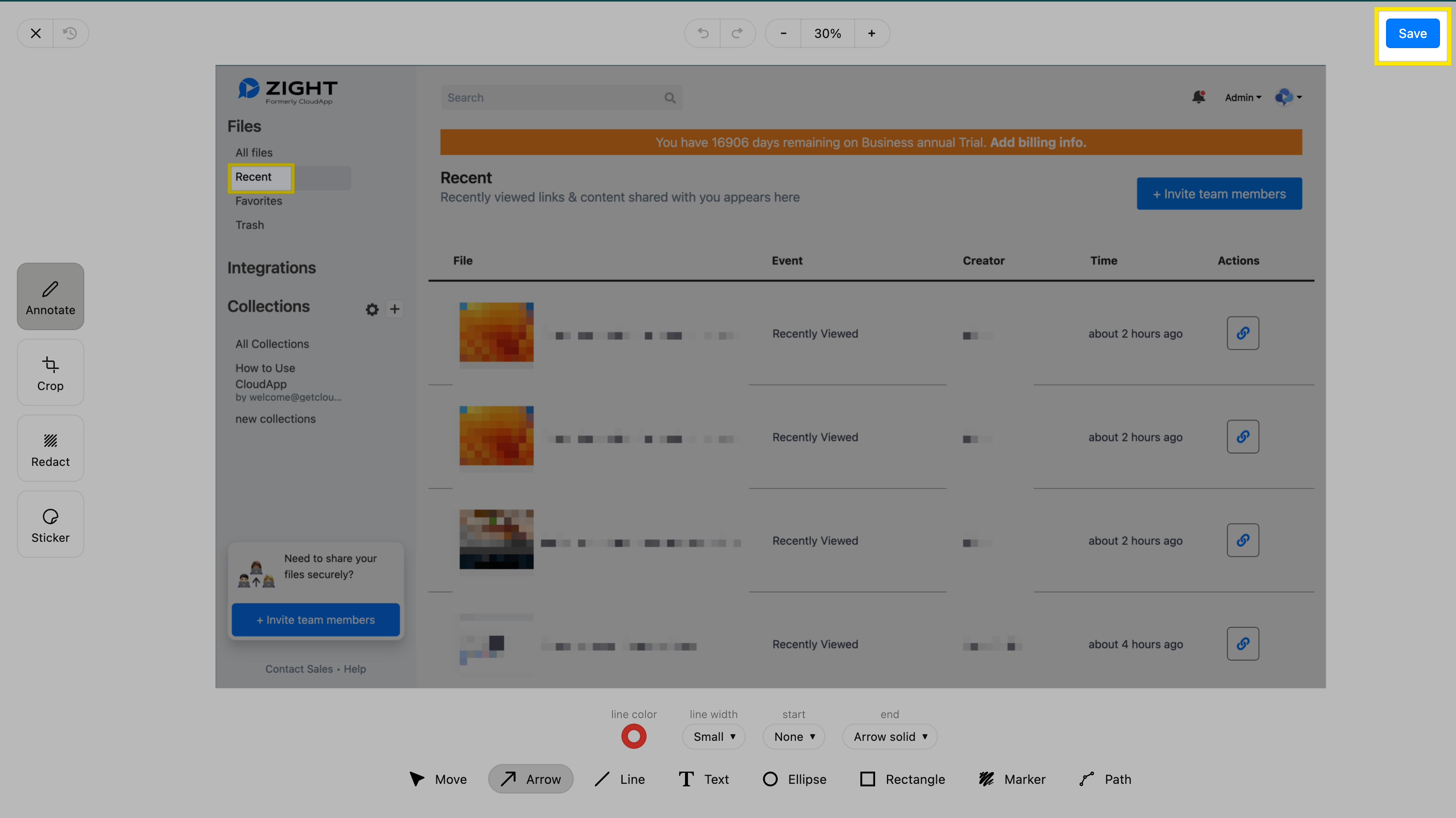Close the annotation editor with X
Image resolution: width=1456 pixels, height=818 pixels.
click(35, 33)
